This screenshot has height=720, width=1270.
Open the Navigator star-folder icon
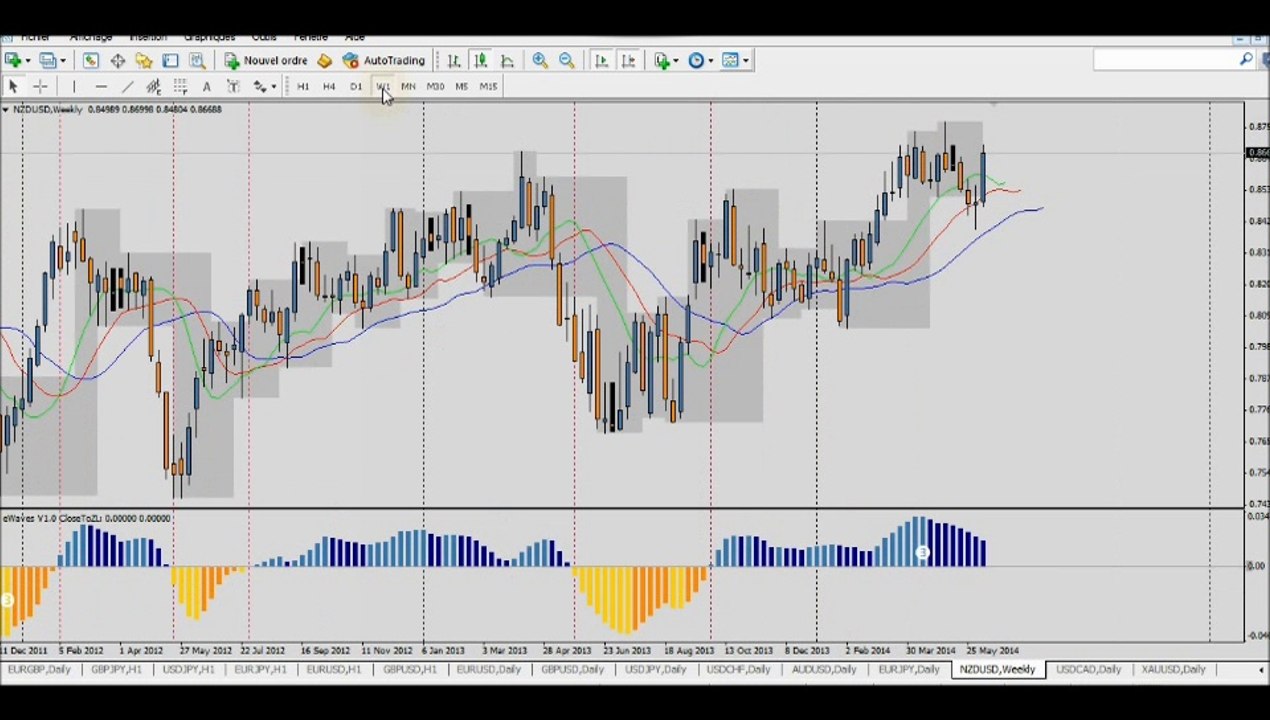(144, 61)
